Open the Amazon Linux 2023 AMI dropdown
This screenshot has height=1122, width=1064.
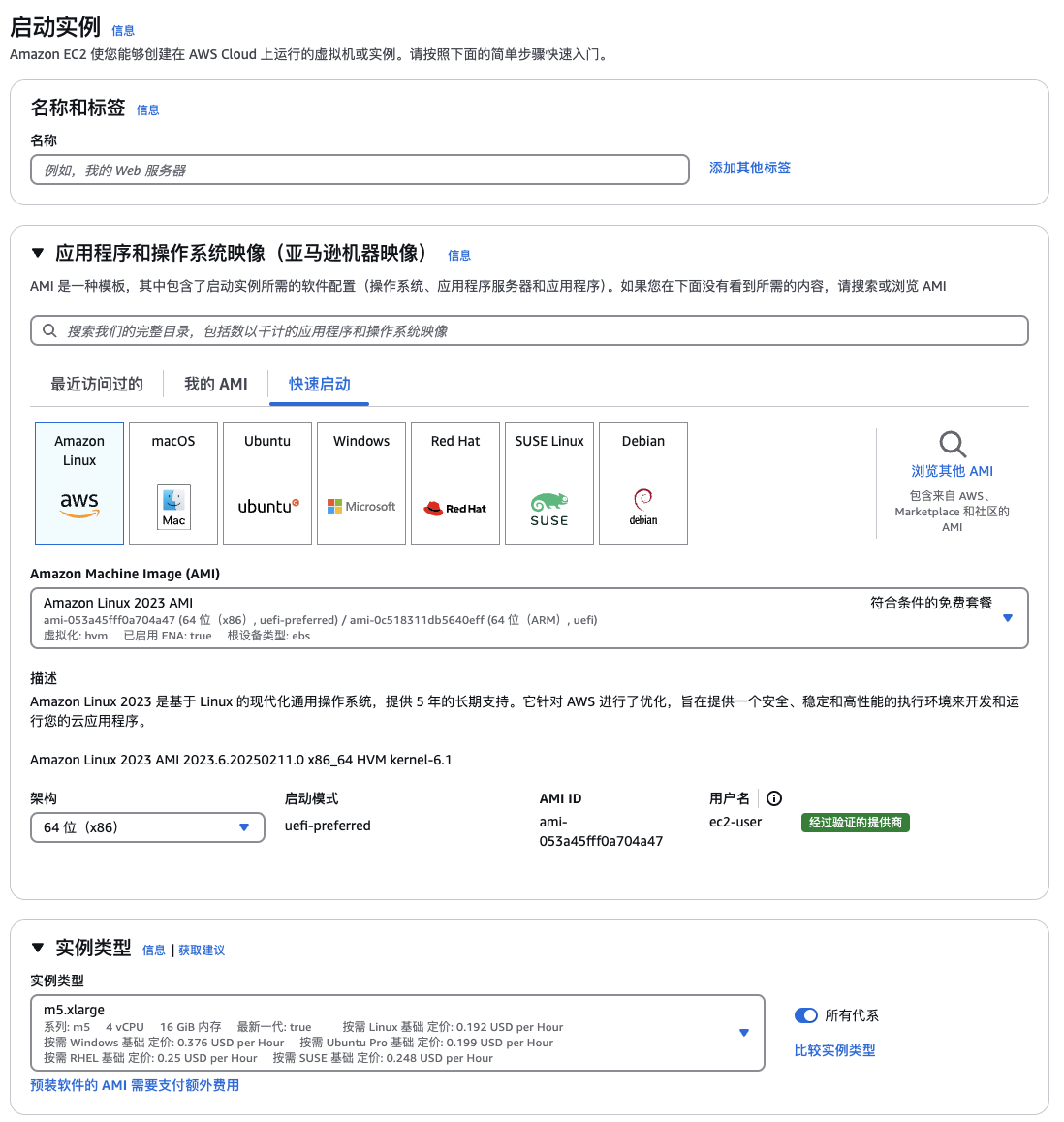click(x=529, y=618)
